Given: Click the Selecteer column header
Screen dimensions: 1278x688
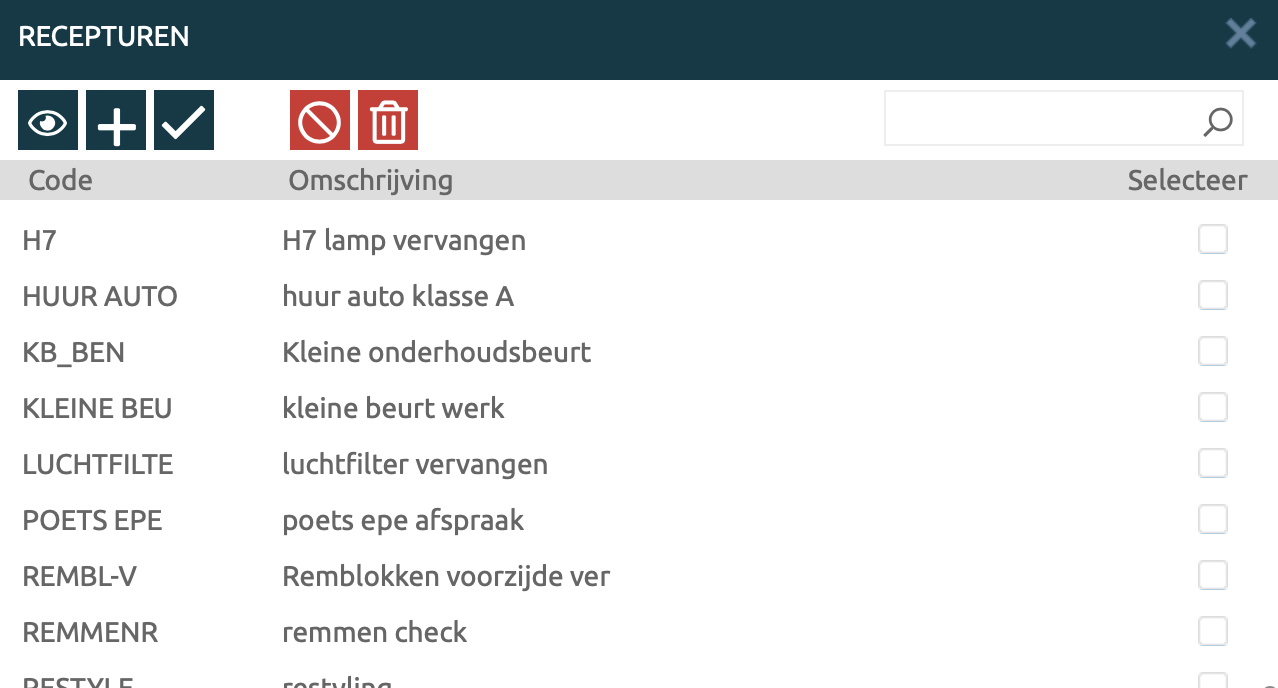Looking at the screenshot, I should [x=1187, y=180].
